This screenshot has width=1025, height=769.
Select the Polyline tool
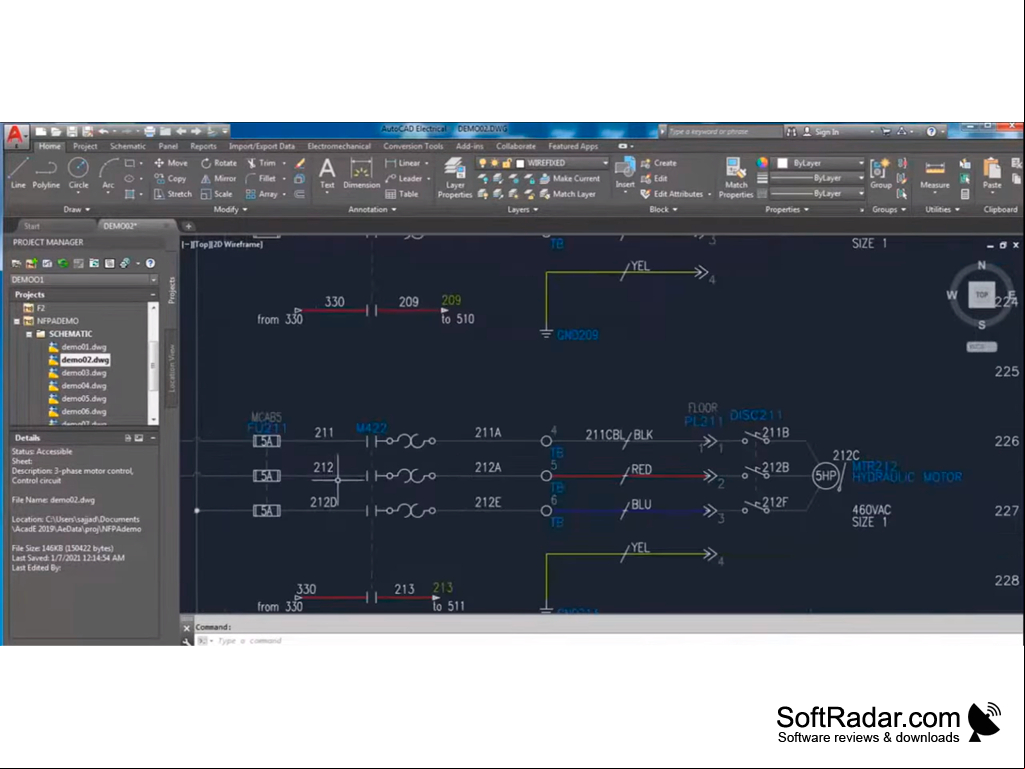(46, 173)
